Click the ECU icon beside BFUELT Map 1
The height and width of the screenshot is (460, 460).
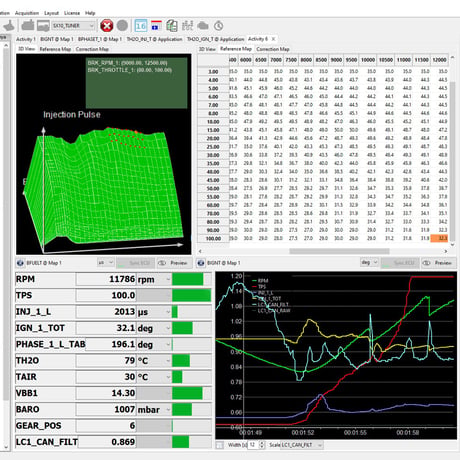coord(20,263)
